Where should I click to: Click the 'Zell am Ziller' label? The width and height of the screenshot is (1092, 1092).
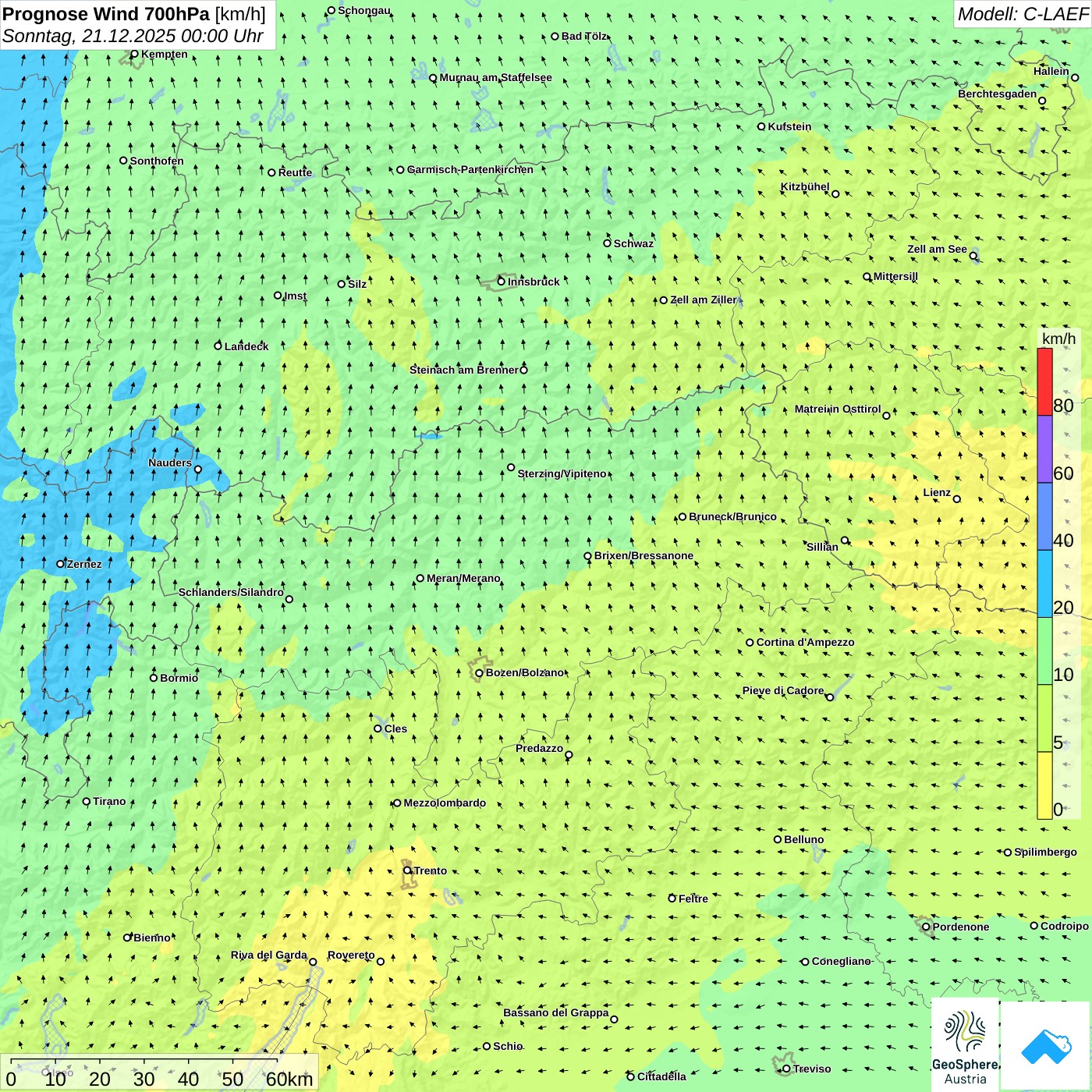(x=704, y=300)
